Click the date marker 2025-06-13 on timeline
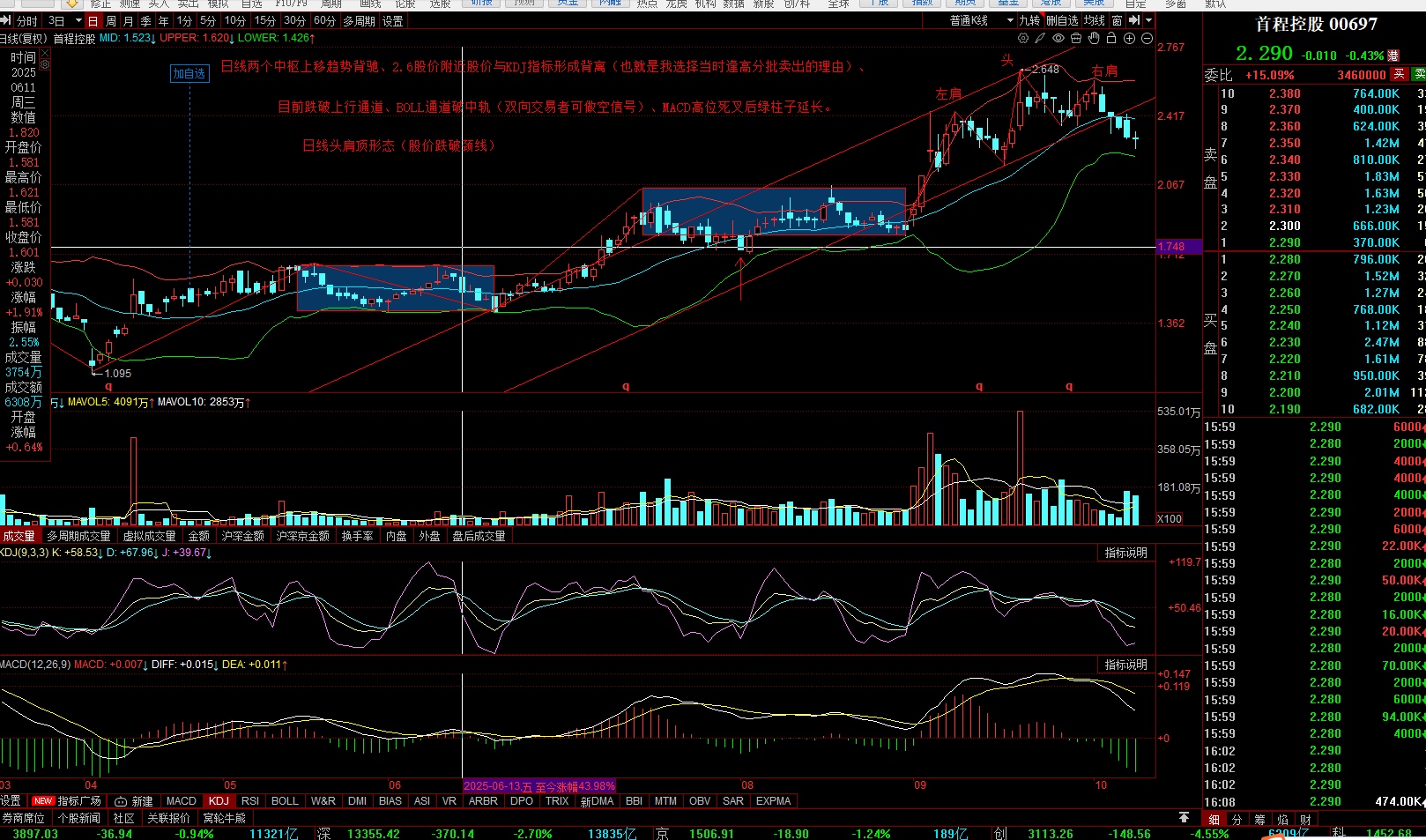 tap(539, 785)
